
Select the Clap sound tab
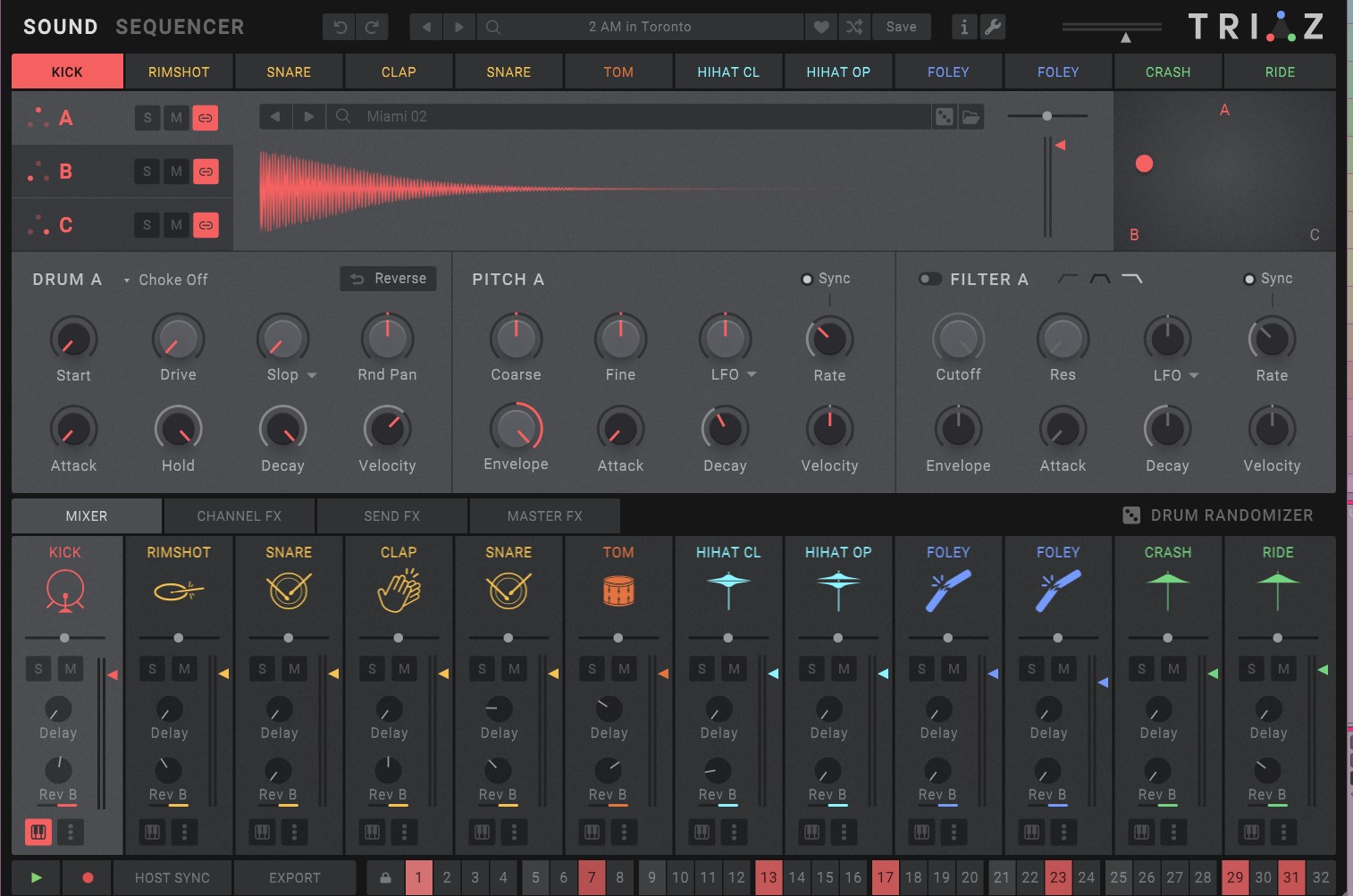(399, 71)
